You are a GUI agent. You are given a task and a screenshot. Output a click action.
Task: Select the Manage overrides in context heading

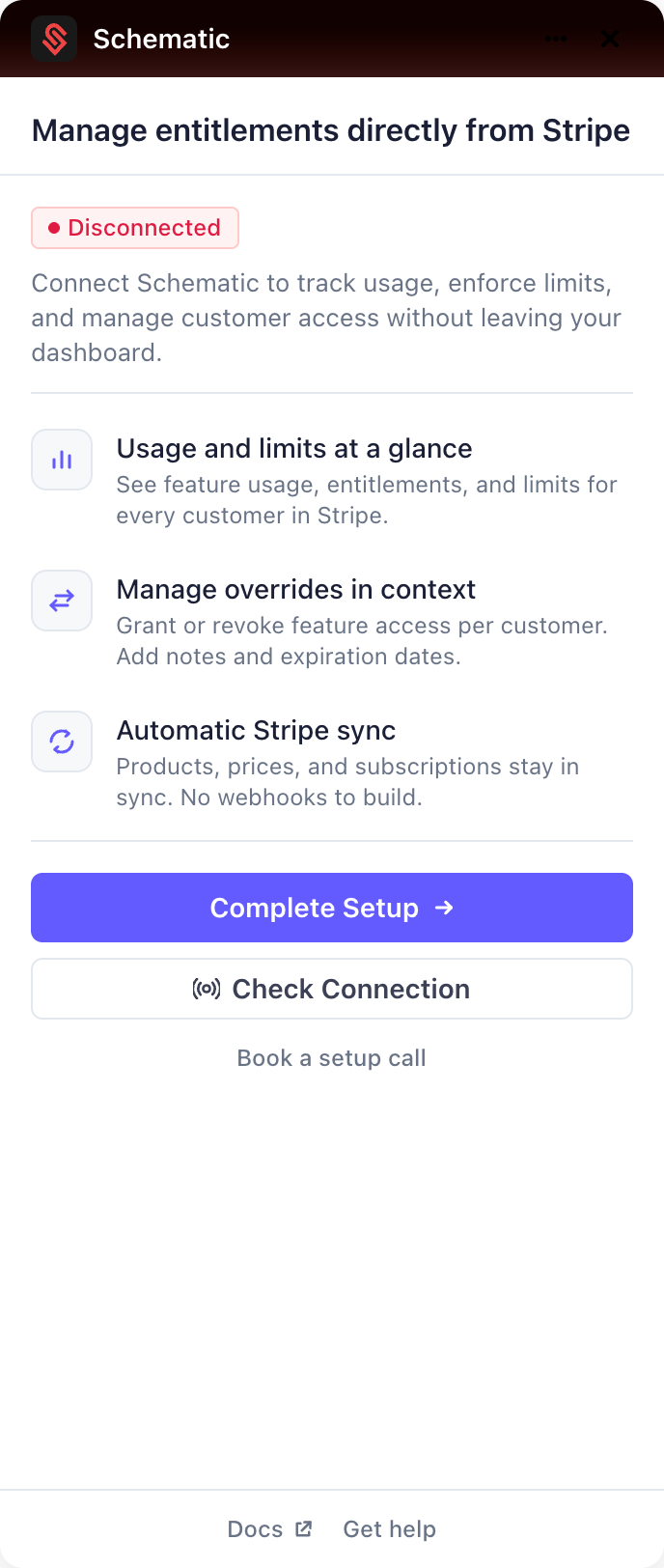pyautogui.click(x=295, y=589)
